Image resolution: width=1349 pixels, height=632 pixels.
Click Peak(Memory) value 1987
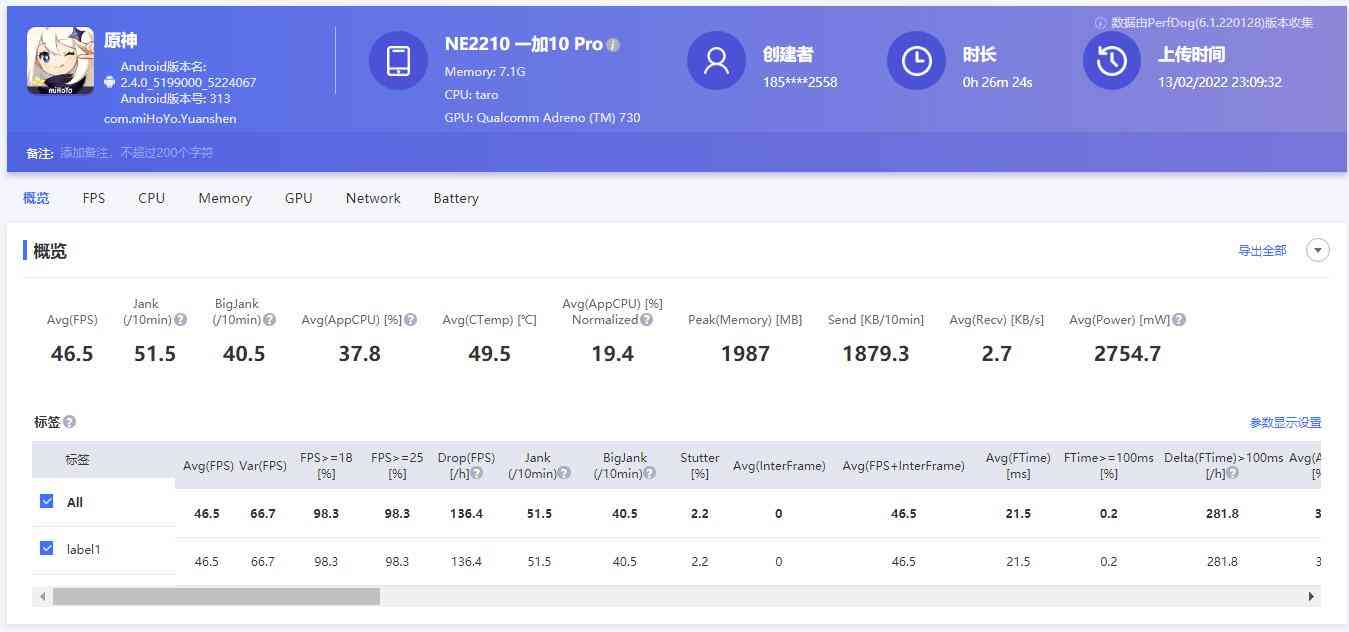click(x=745, y=353)
